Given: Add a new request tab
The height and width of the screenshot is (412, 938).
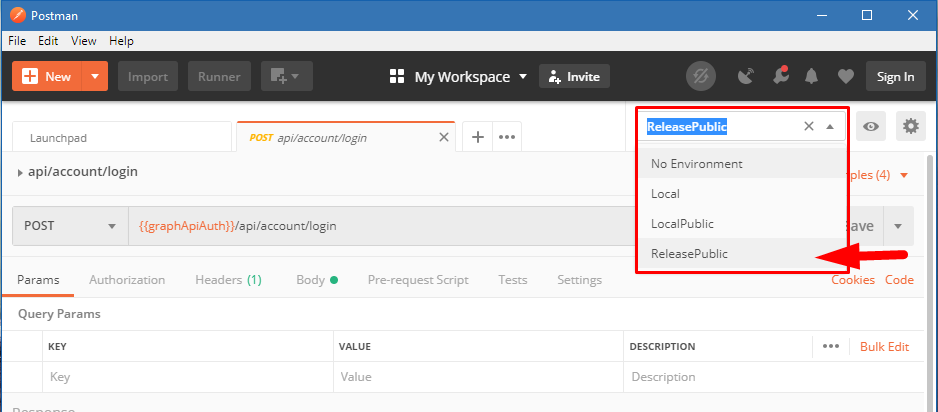Looking at the screenshot, I should point(477,138).
